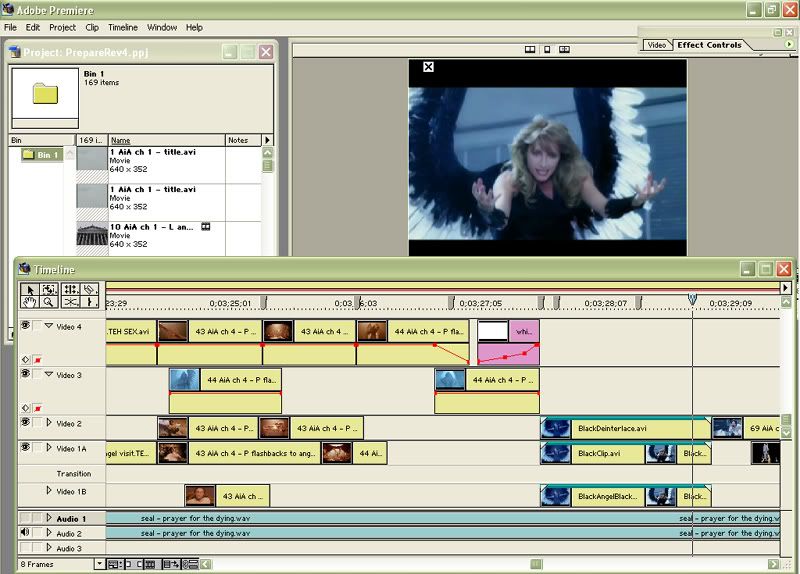
Task: Click Video 3 red opacity rubberband icon
Action: [x=38, y=408]
